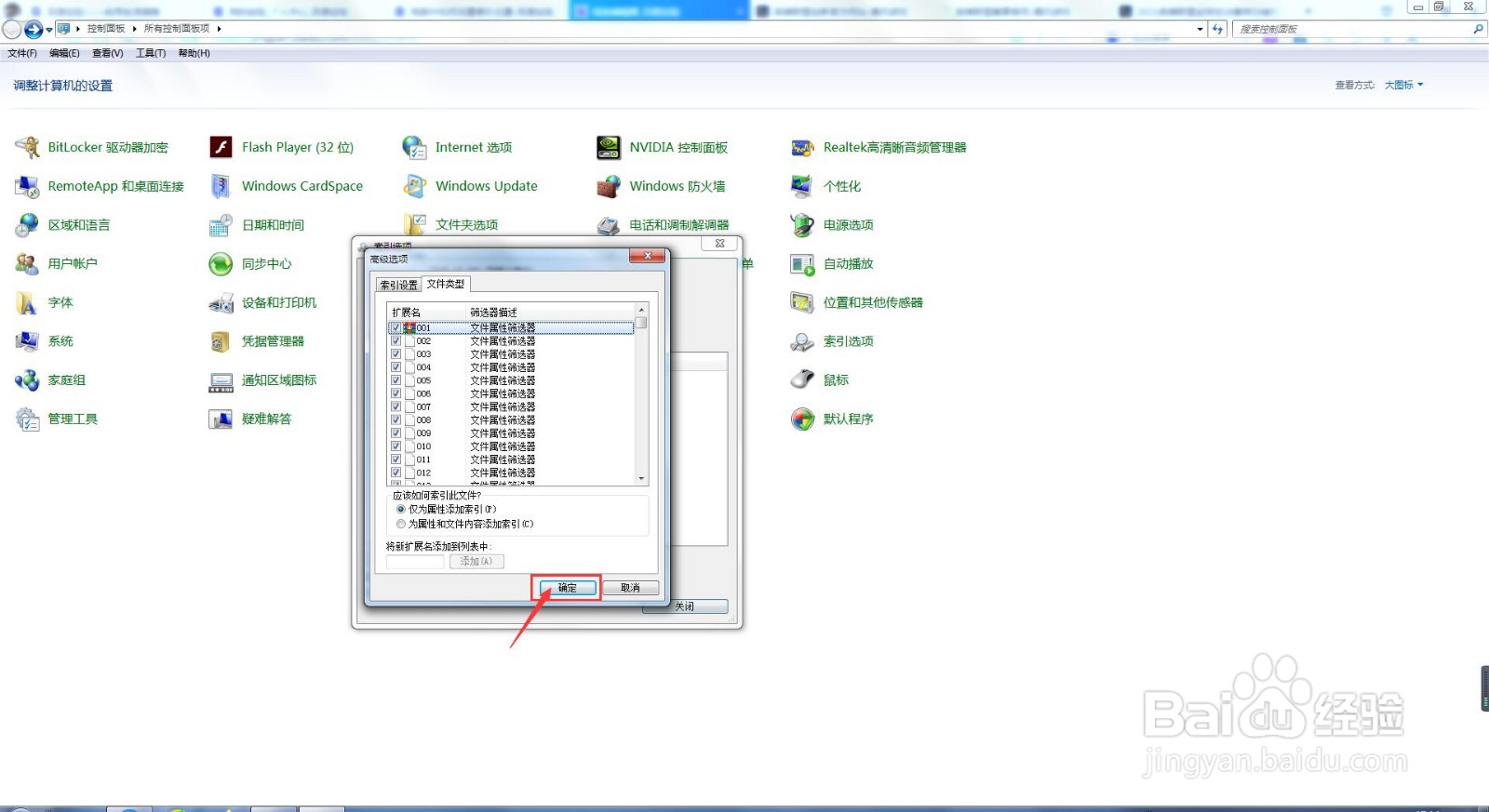Click scroll down arrow of extension list
Image resolution: width=1489 pixels, height=812 pixels.
(641, 478)
